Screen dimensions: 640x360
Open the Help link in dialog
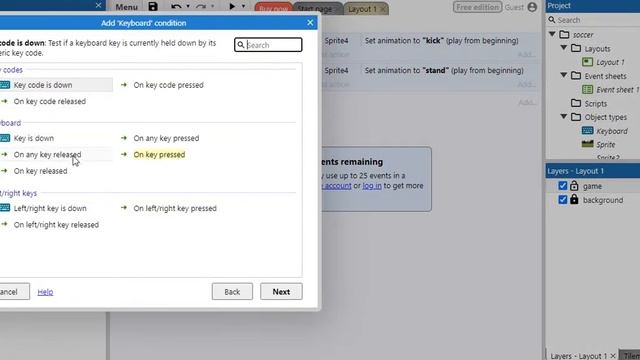45,292
